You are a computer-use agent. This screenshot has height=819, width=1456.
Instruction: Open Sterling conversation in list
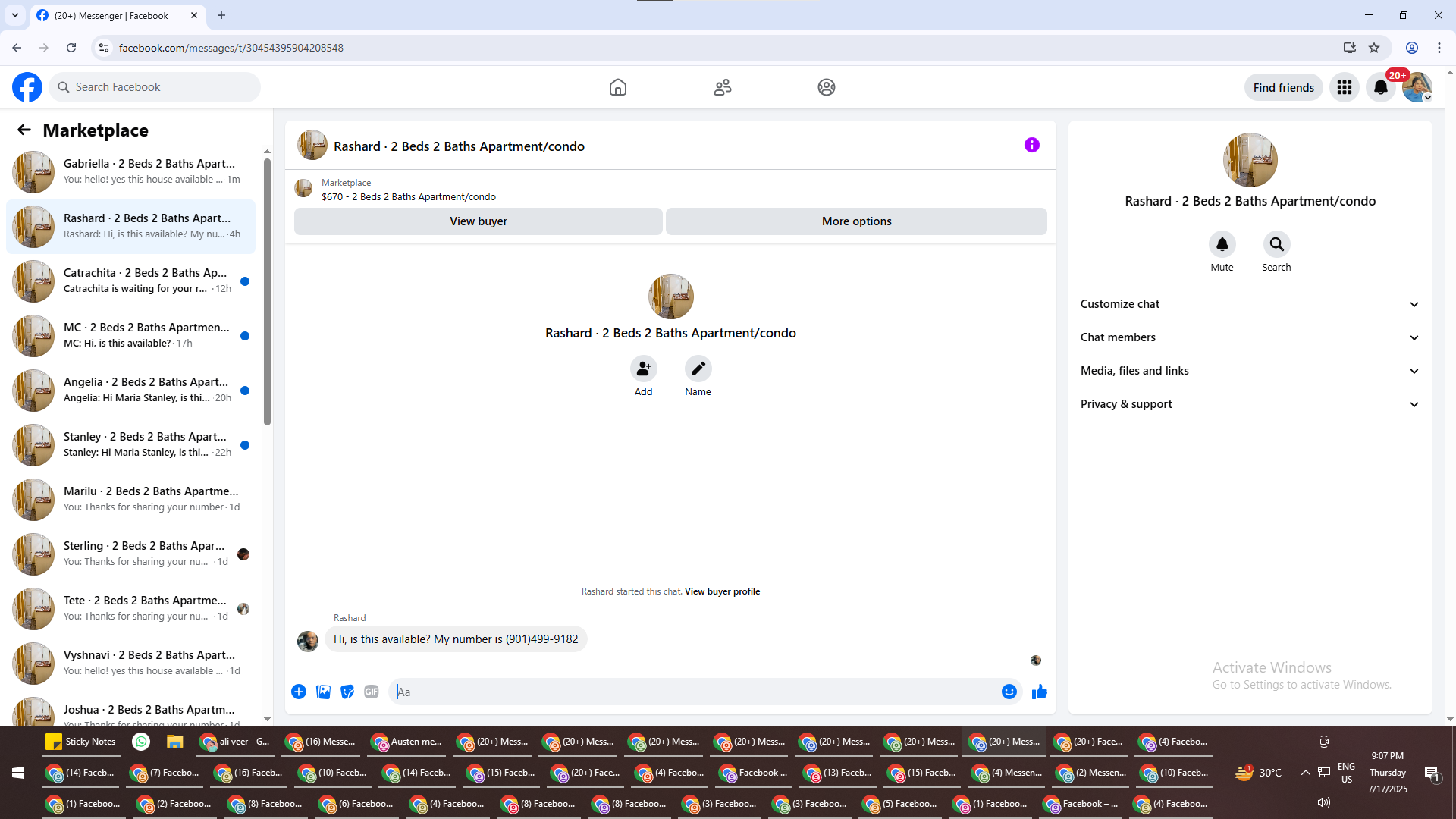pyautogui.click(x=130, y=554)
